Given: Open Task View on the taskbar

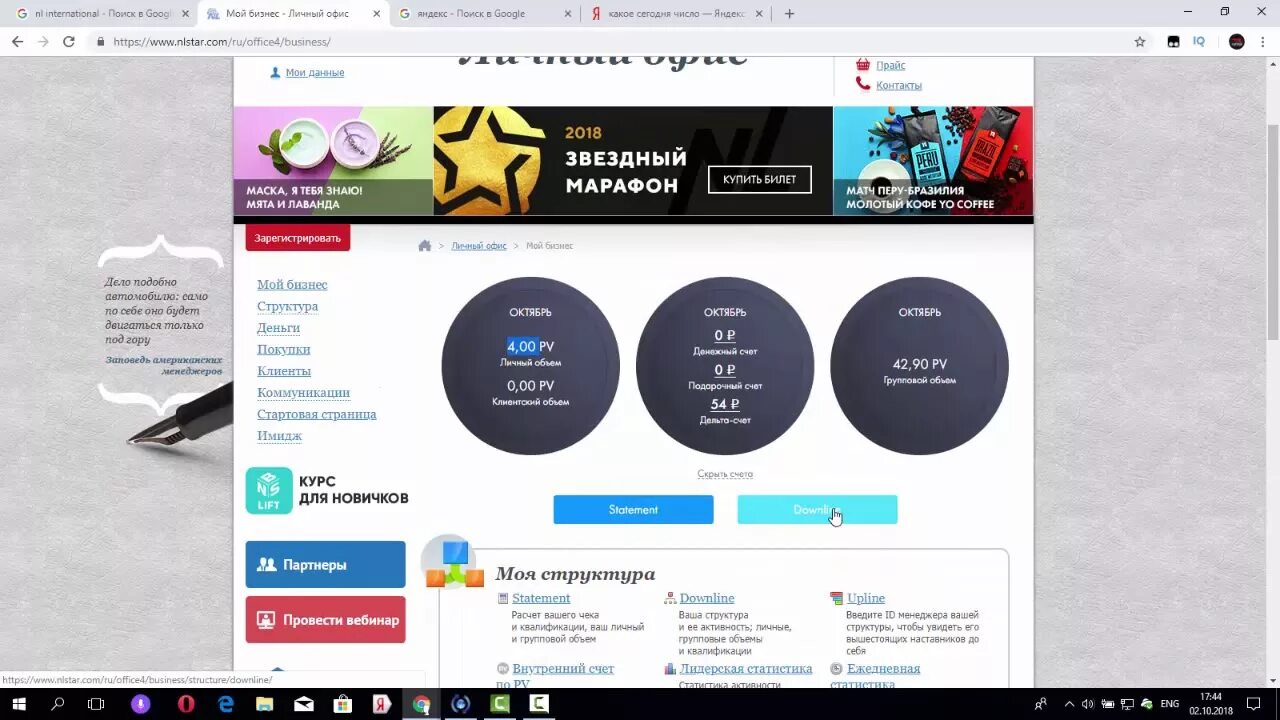Looking at the screenshot, I should (x=96, y=704).
